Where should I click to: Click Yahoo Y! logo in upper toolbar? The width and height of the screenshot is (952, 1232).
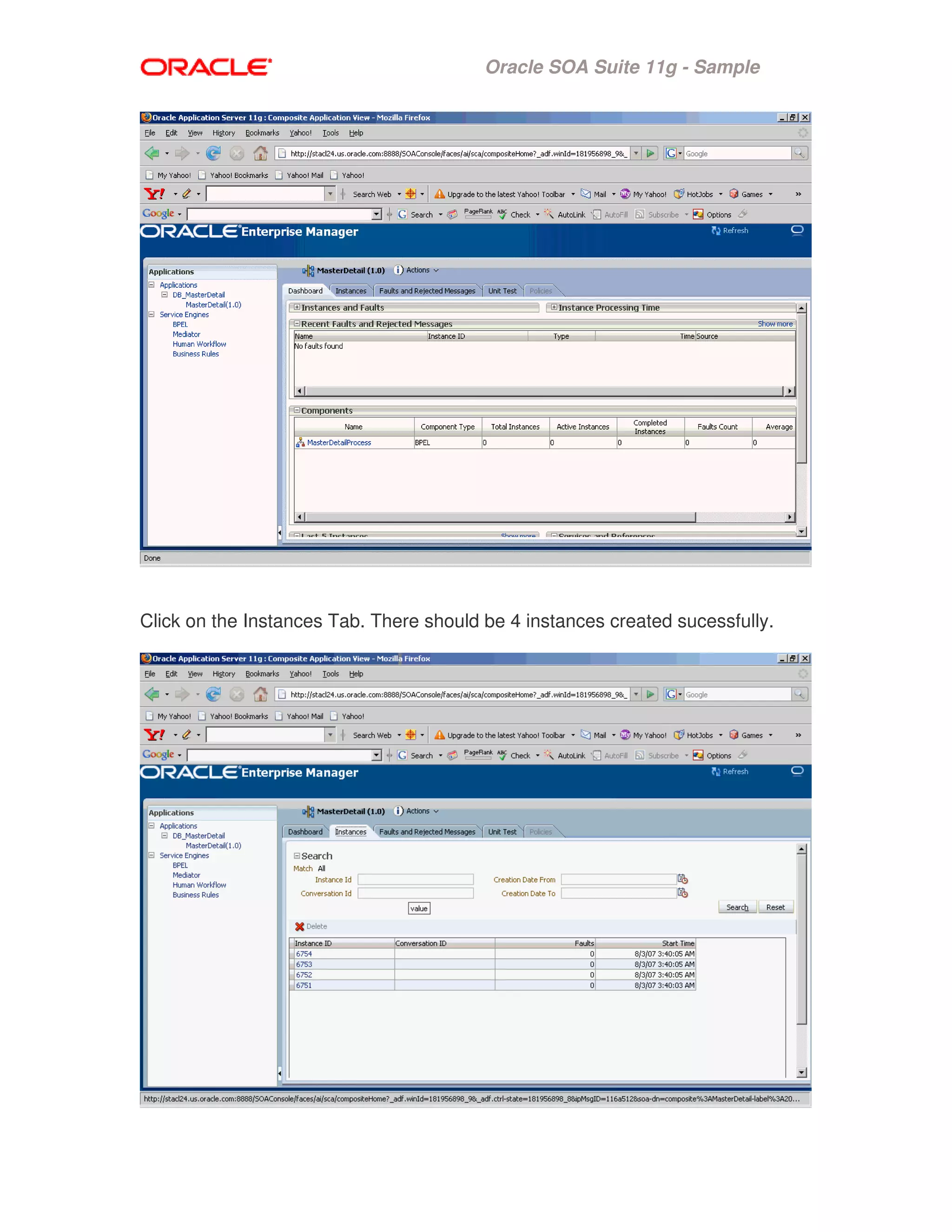[x=154, y=194]
